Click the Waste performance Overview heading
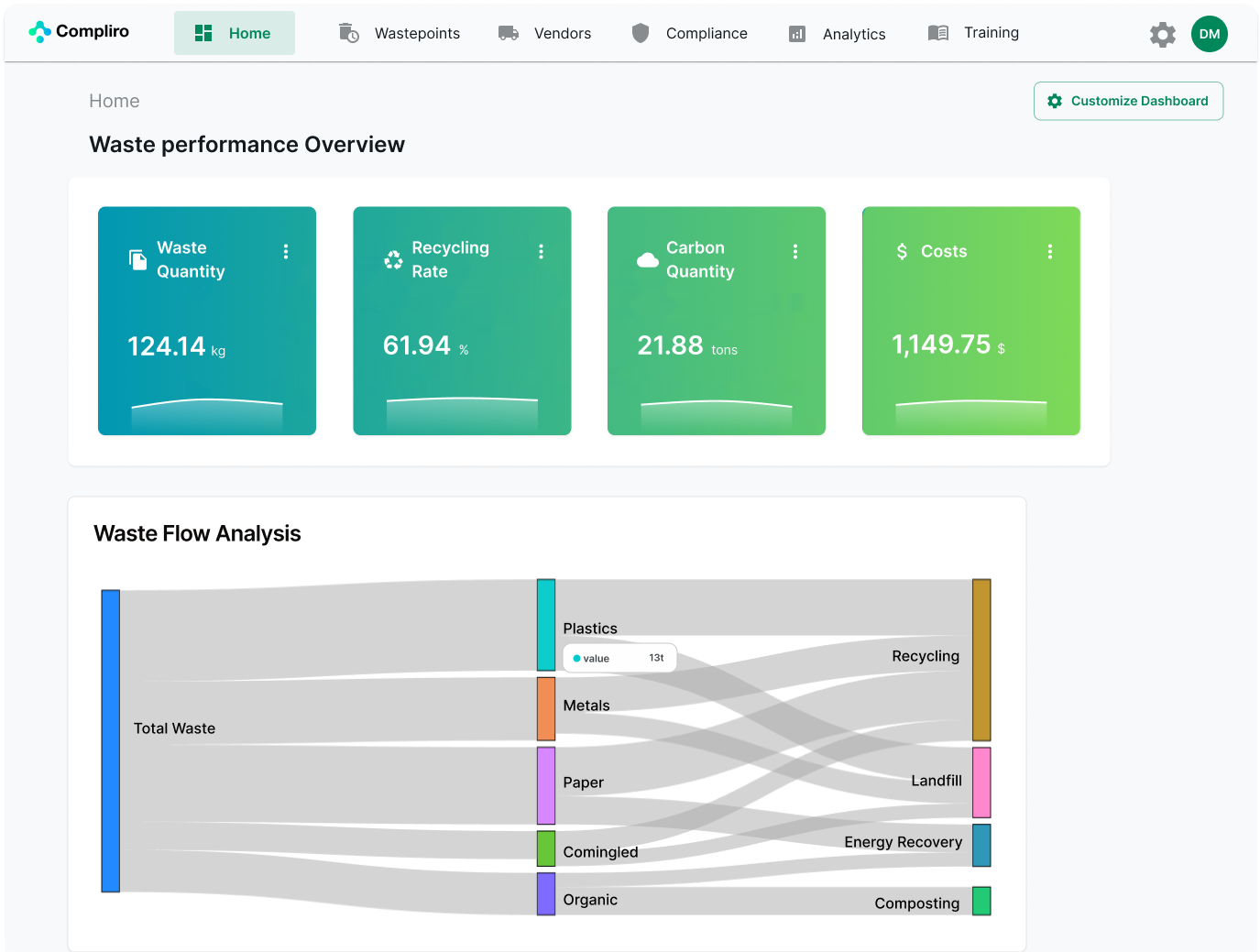The height and width of the screenshot is (952, 1260). click(247, 144)
